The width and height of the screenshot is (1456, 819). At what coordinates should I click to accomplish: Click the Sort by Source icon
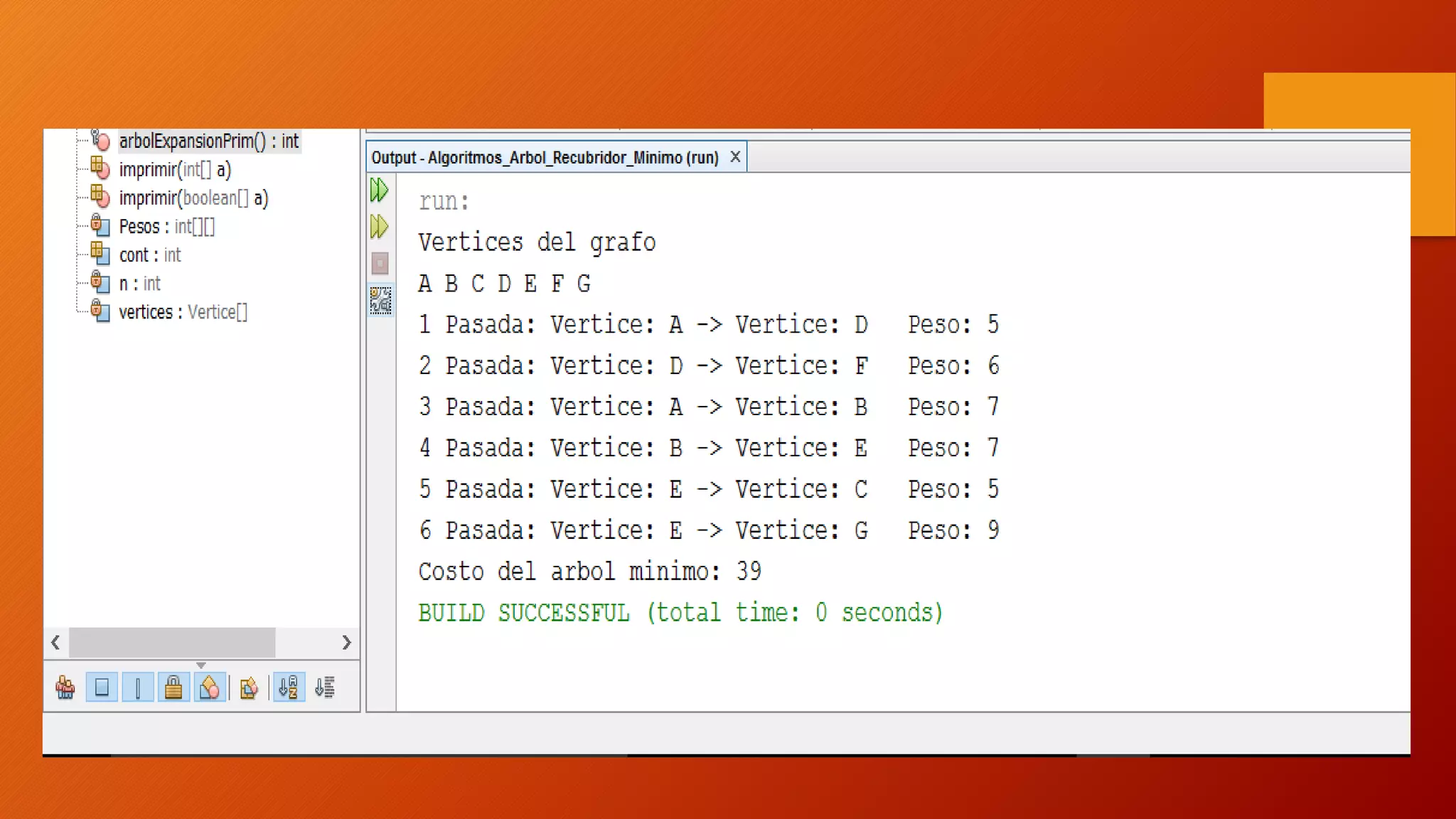pos(326,687)
